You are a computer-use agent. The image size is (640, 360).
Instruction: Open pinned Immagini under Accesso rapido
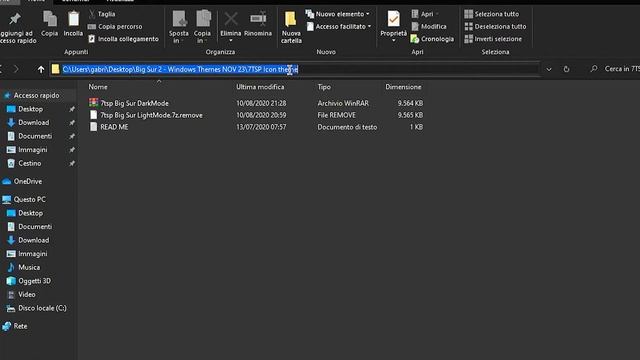[x=33, y=150]
